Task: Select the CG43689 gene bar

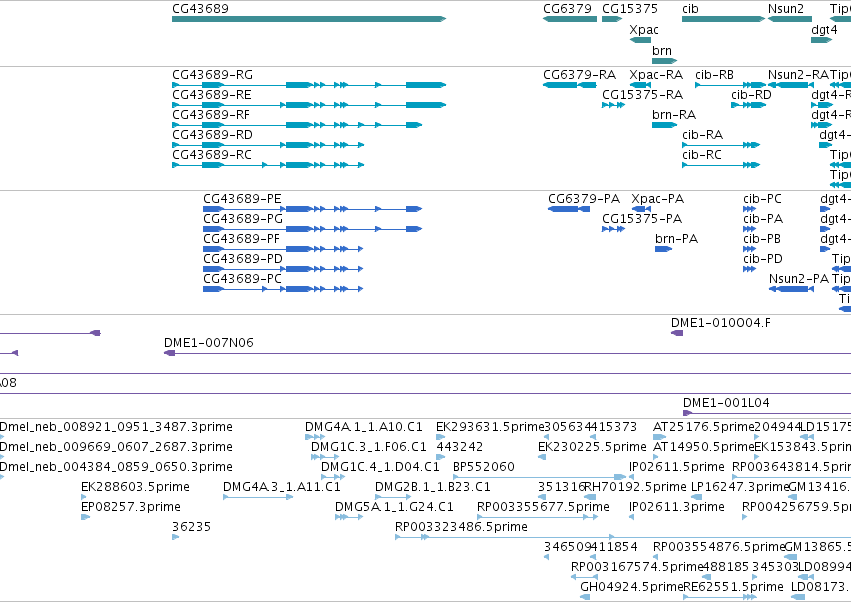Action: 309,19
